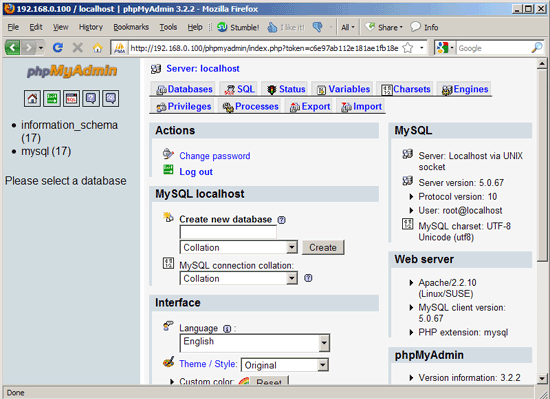Open the All dropdown in StumbleUpon toolbar

pos(348,27)
